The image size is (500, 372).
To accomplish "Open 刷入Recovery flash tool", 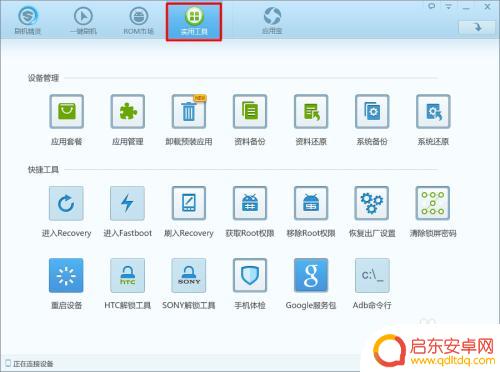I will [x=189, y=203].
